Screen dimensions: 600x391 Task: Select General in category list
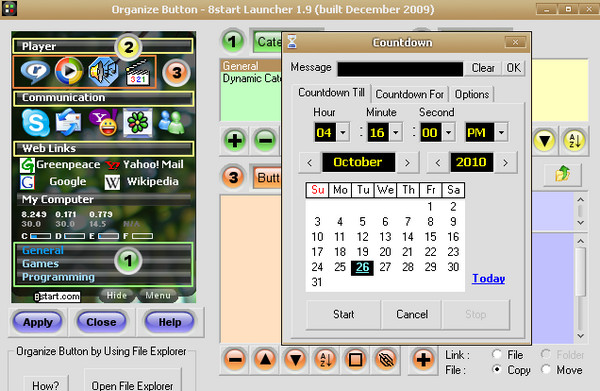click(251, 66)
